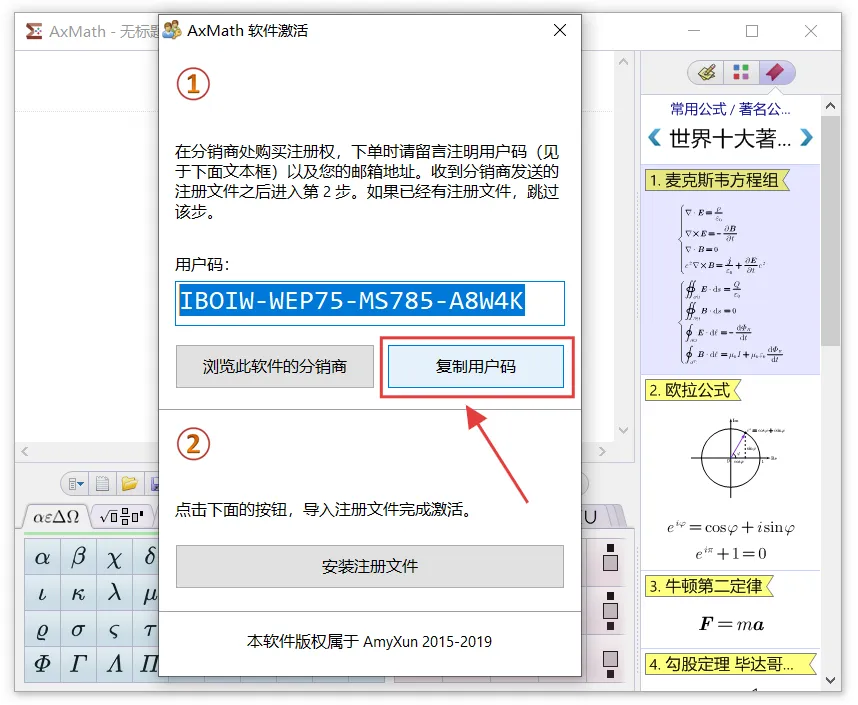Insert the beta β symbol
Image resolution: width=858 pixels, height=705 pixels.
pos(78,557)
